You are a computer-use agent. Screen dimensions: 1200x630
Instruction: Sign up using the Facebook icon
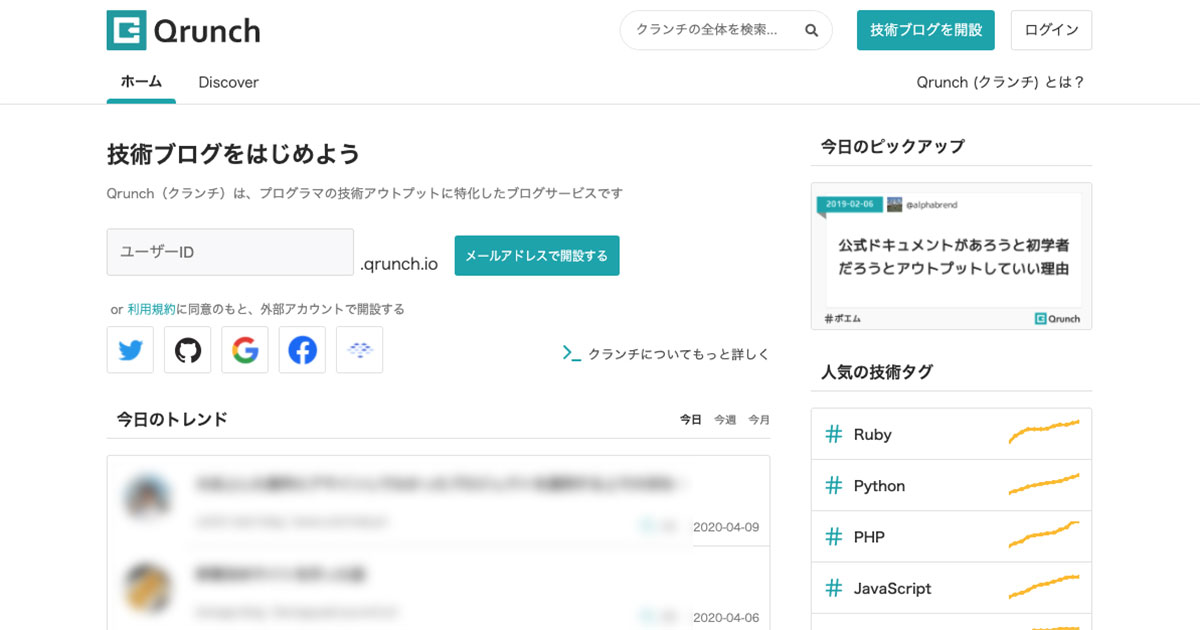pyautogui.click(x=302, y=349)
